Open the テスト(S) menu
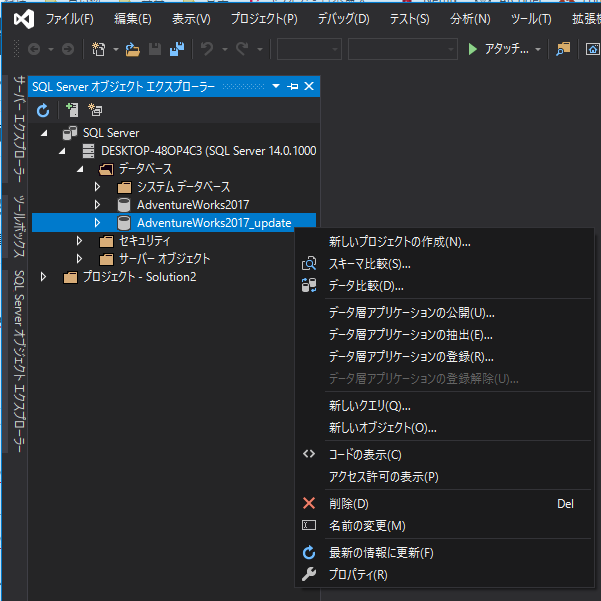Viewport: 601px width, 601px height. tap(409, 19)
